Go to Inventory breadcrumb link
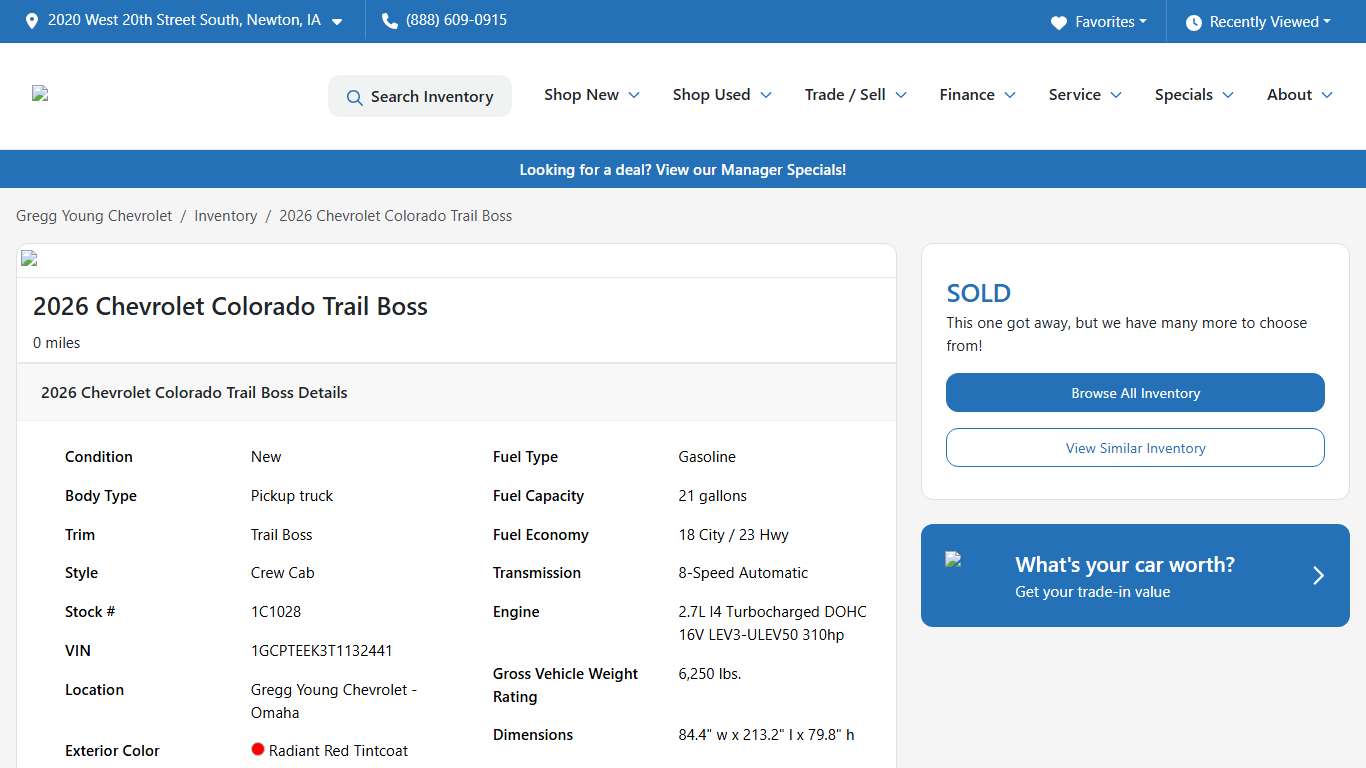Viewport: 1366px width, 768px height. coord(225,216)
